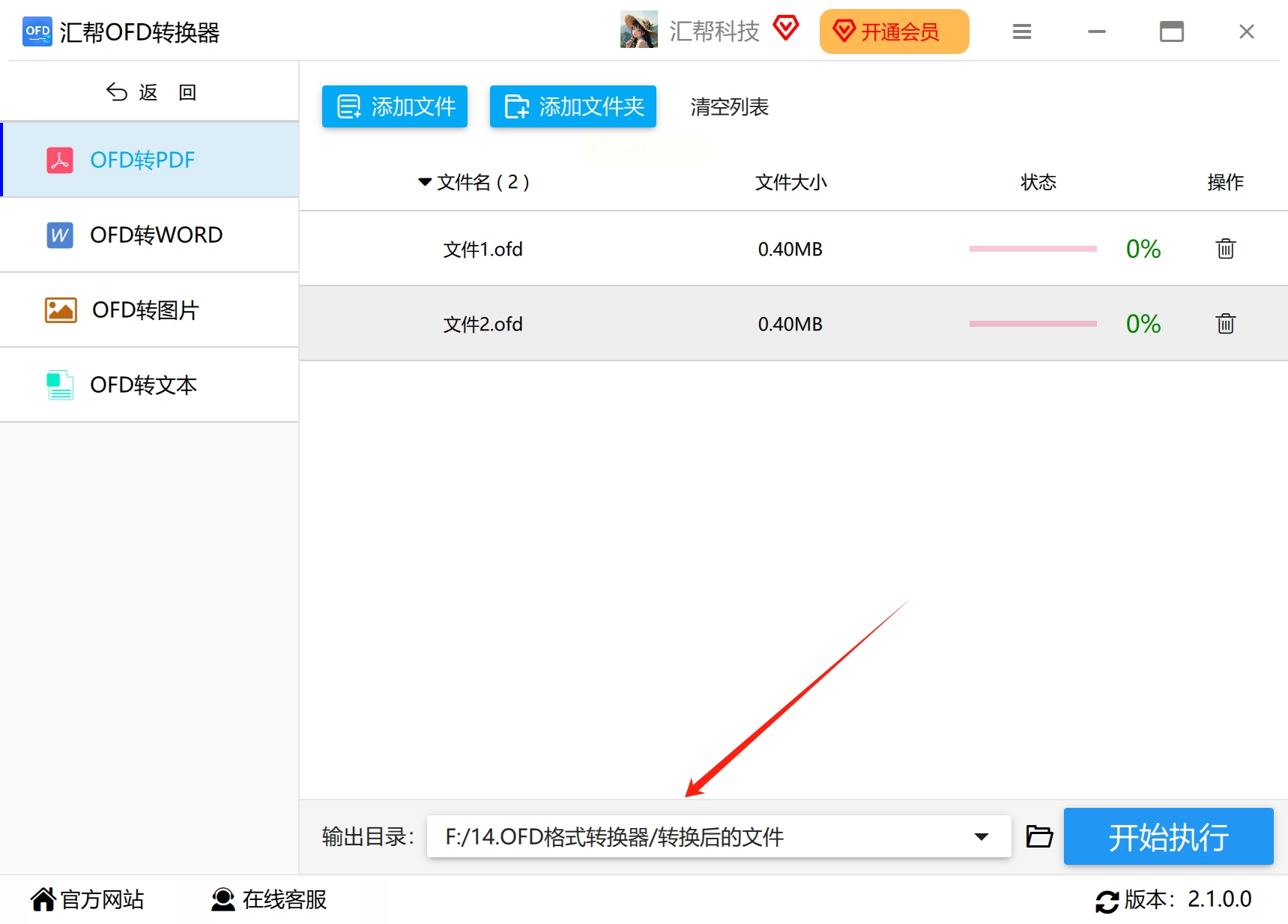Click 清空列表 to clear the list
This screenshot has width=1288, height=924.
tap(730, 107)
